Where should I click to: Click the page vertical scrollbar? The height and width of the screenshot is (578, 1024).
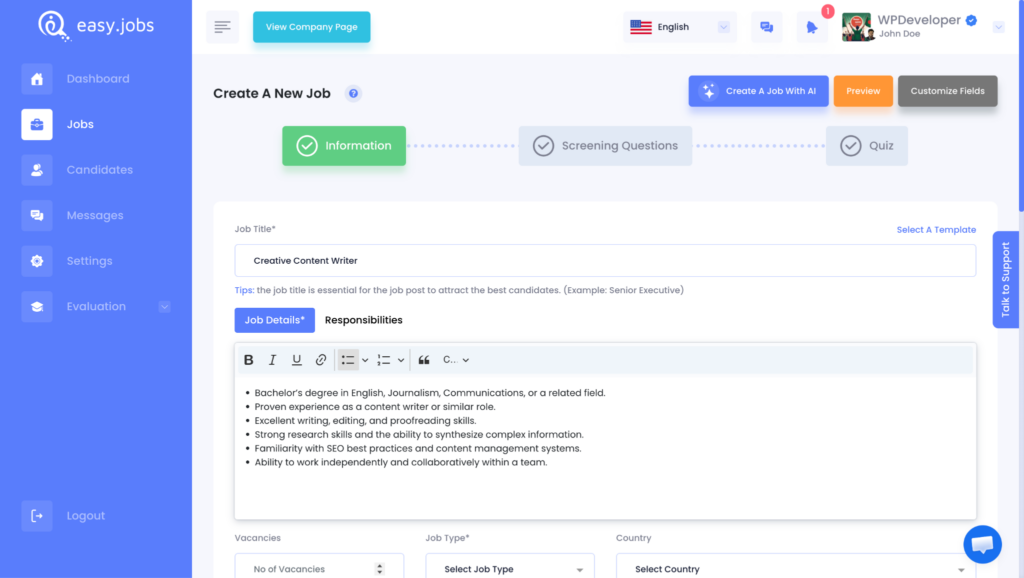click(1021, 104)
